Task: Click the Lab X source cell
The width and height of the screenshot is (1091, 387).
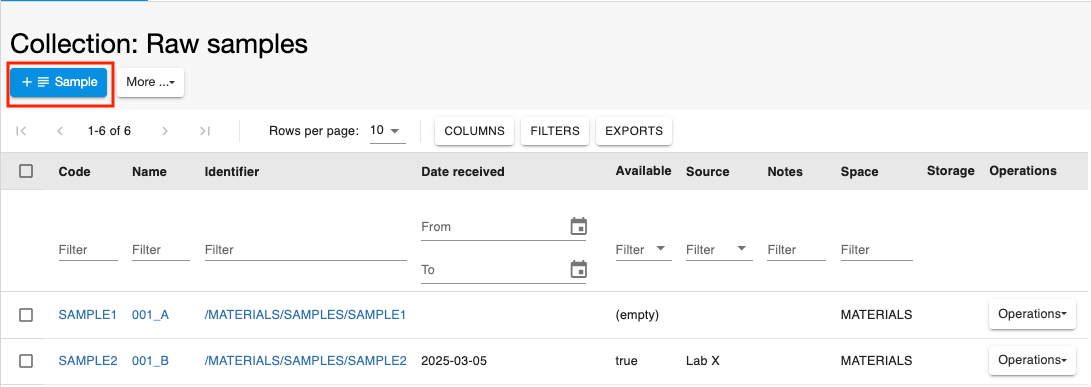Action: 703,361
